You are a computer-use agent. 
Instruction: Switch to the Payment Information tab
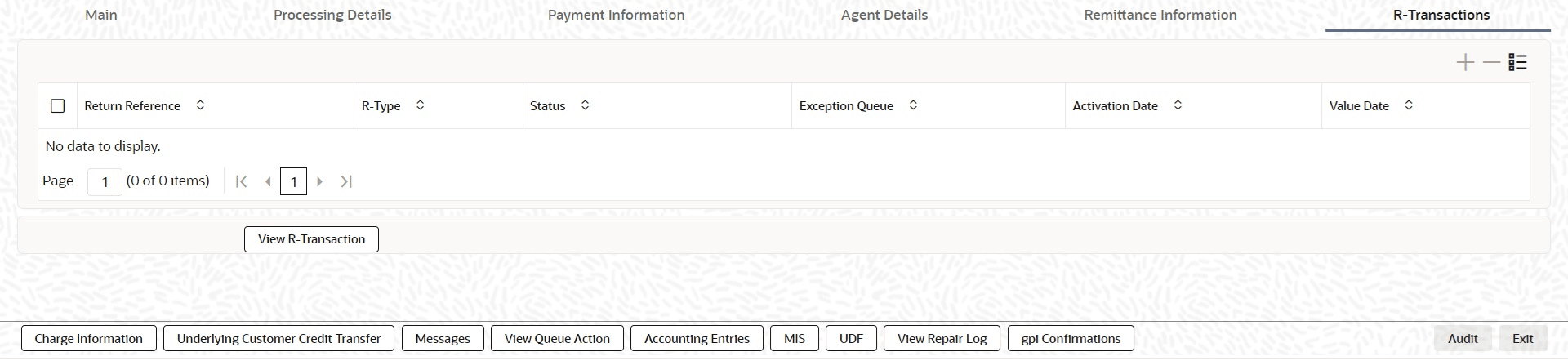[616, 15]
